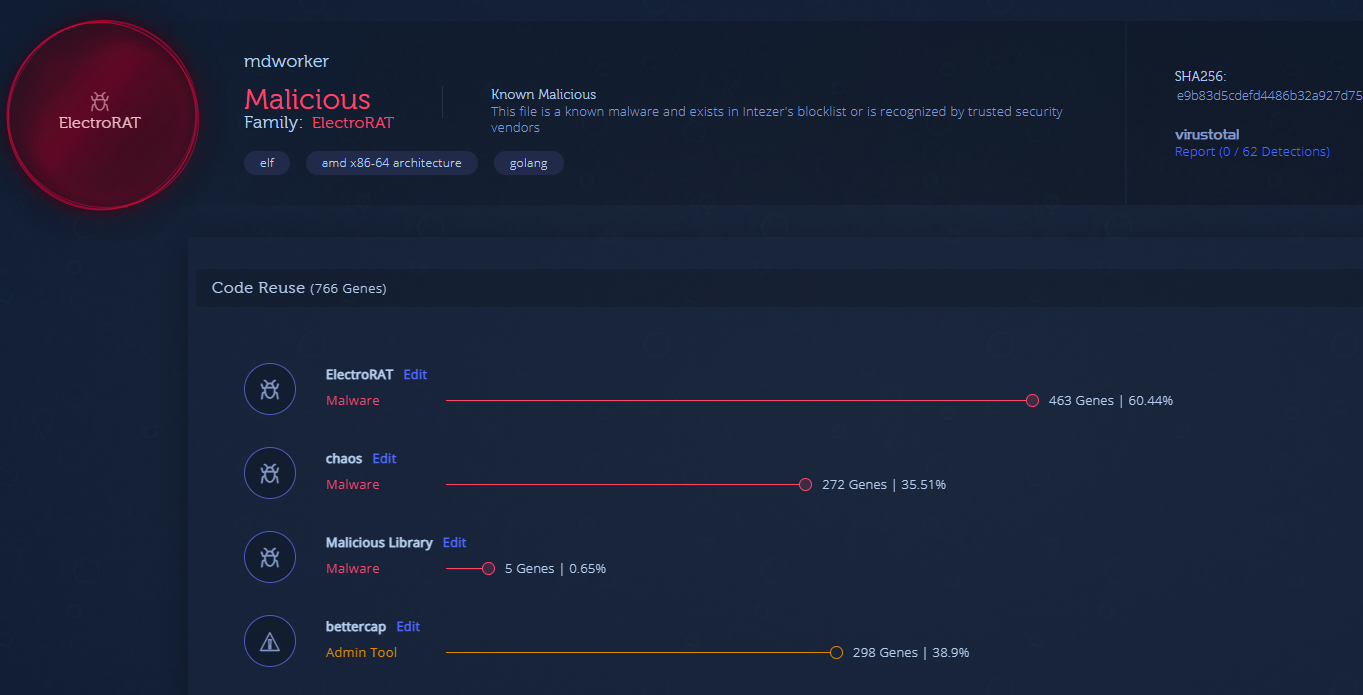Screen dimensions: 1363x695
Task: Click the chaos name in Code Reuse list
Action: click(344, 458)
